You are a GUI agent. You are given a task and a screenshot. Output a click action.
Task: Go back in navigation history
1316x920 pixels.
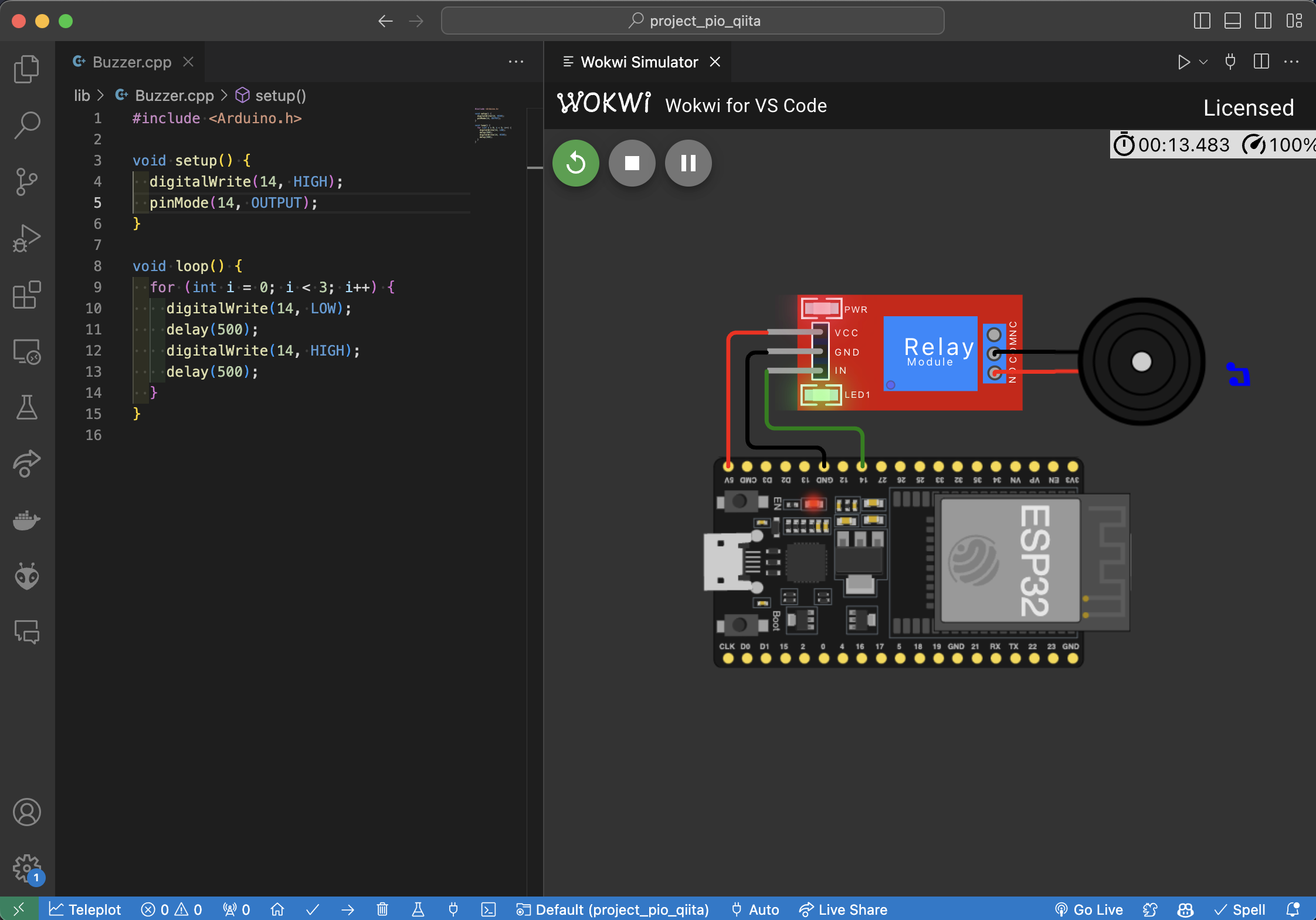point(385,21)
